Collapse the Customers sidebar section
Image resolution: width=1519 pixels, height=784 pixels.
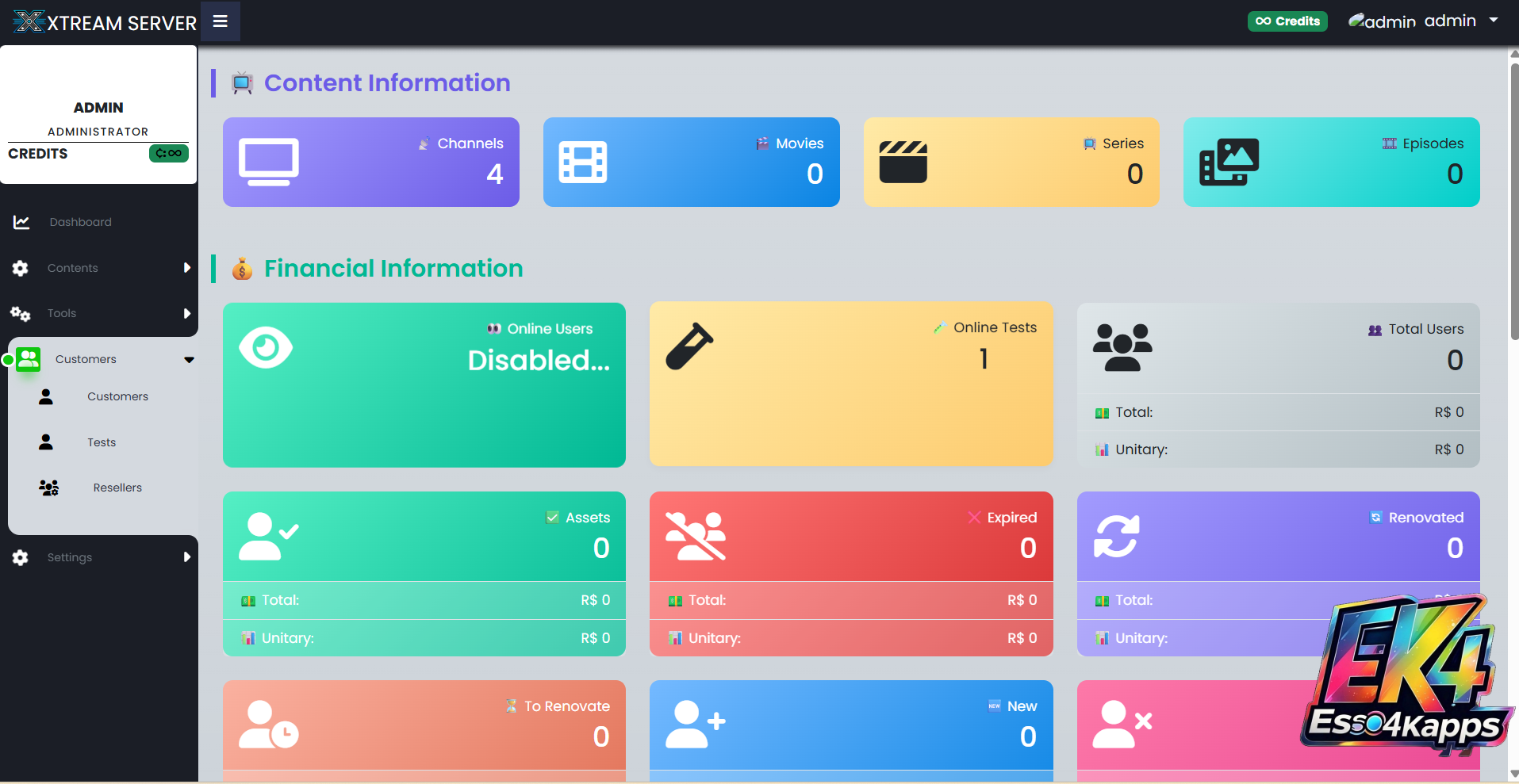[x=189, y=359]
